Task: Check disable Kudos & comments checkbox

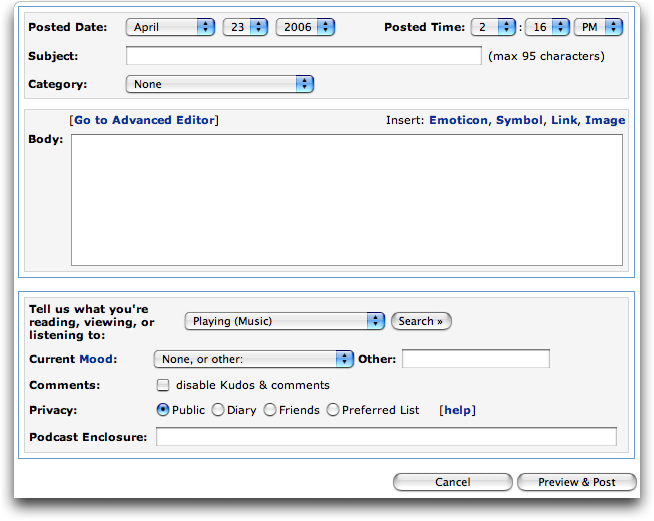Action: click(163, 385)
